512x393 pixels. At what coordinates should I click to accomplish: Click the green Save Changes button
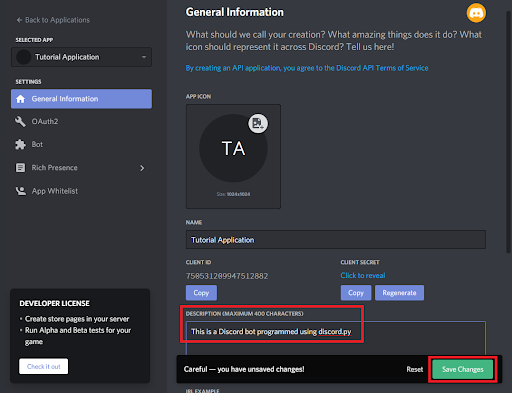click(x=463, y=369)
